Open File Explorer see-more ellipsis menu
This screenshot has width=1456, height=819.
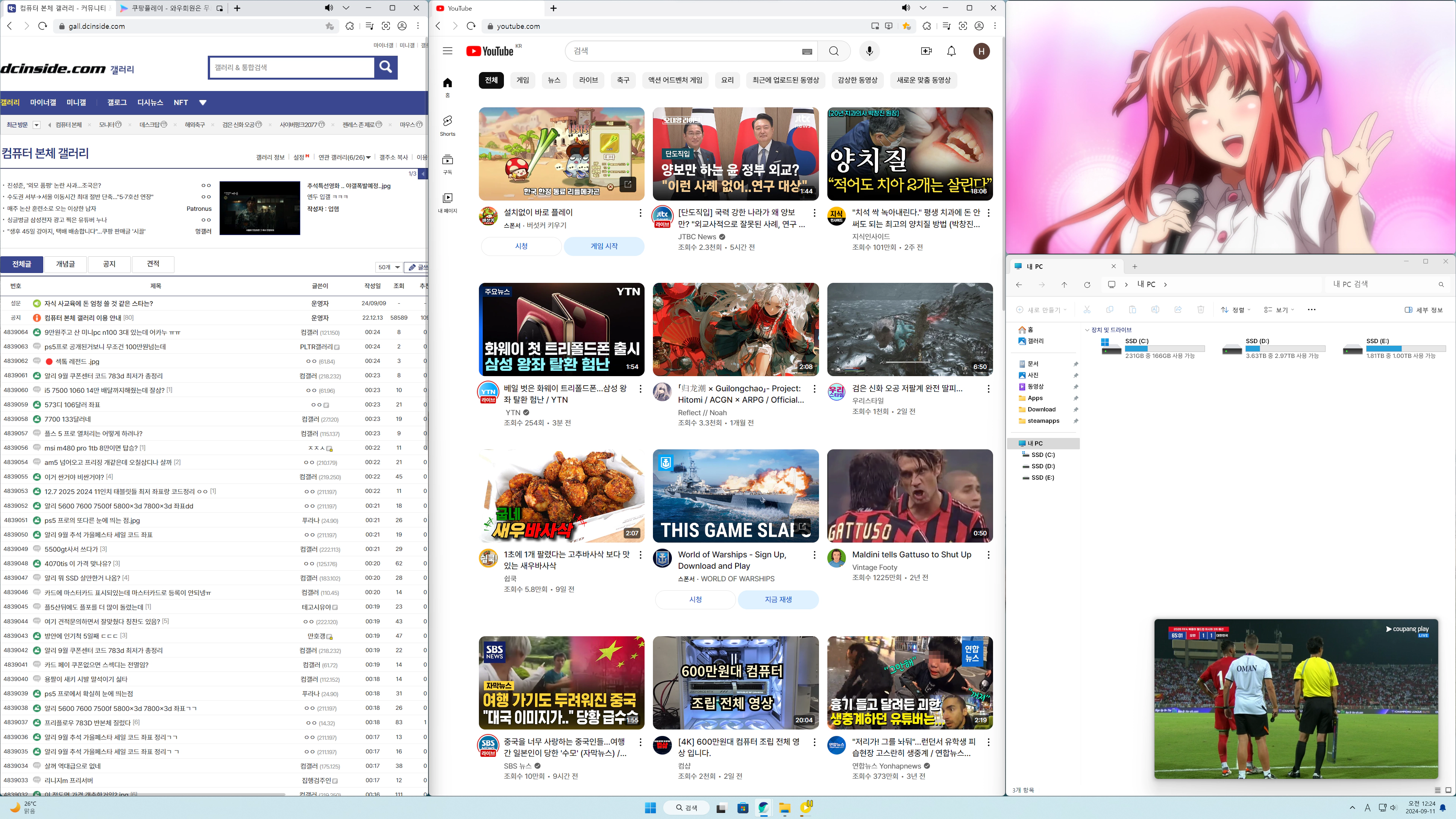point(1311,310)
